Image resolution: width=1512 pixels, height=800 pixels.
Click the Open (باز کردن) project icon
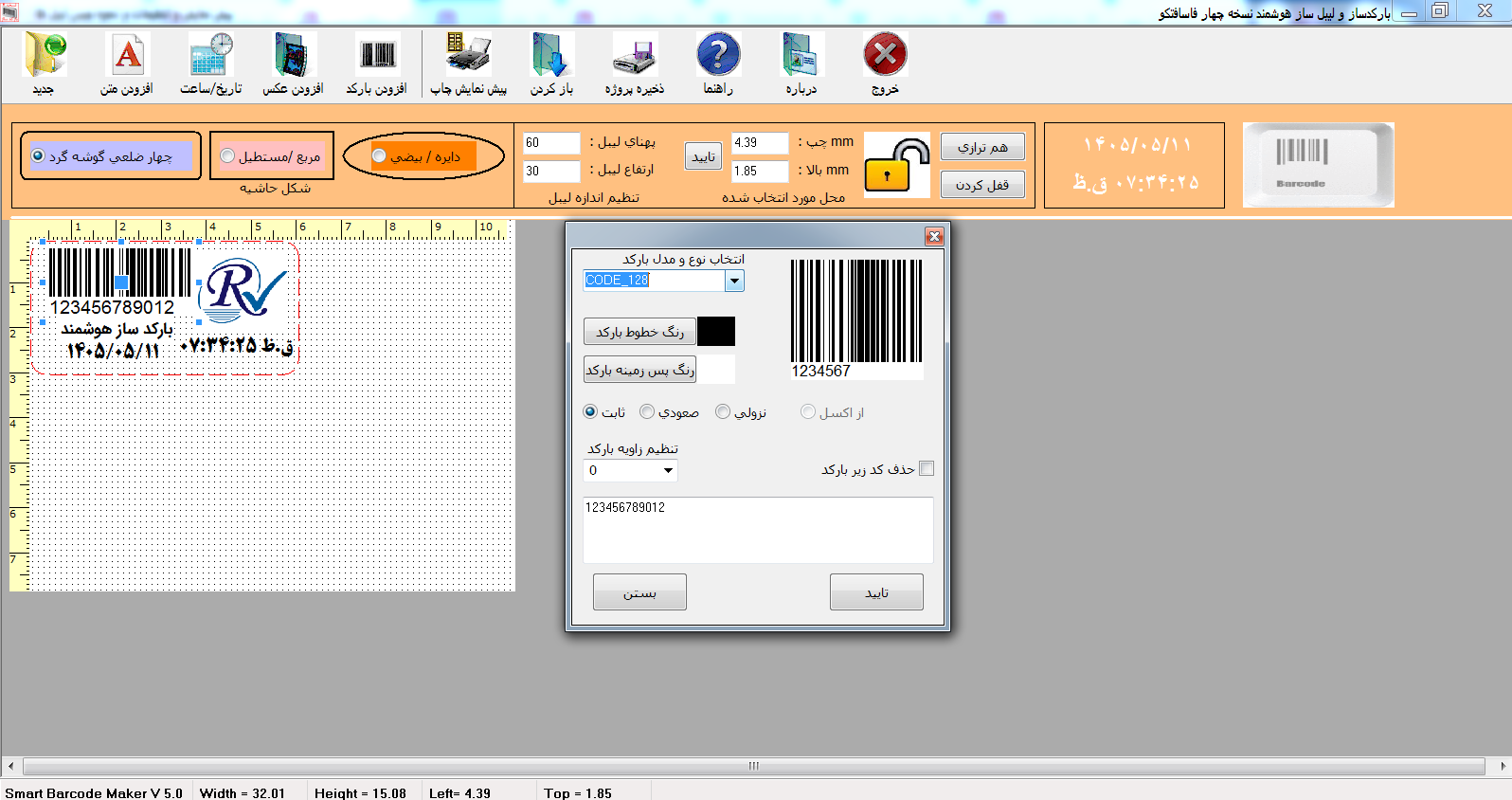point(551,54)
